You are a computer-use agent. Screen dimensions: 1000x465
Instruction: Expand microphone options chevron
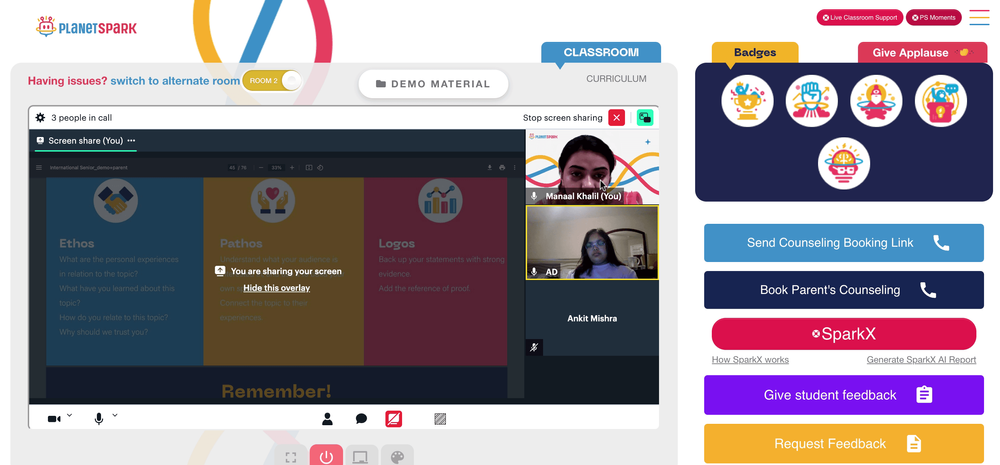(x=115, y=415)
